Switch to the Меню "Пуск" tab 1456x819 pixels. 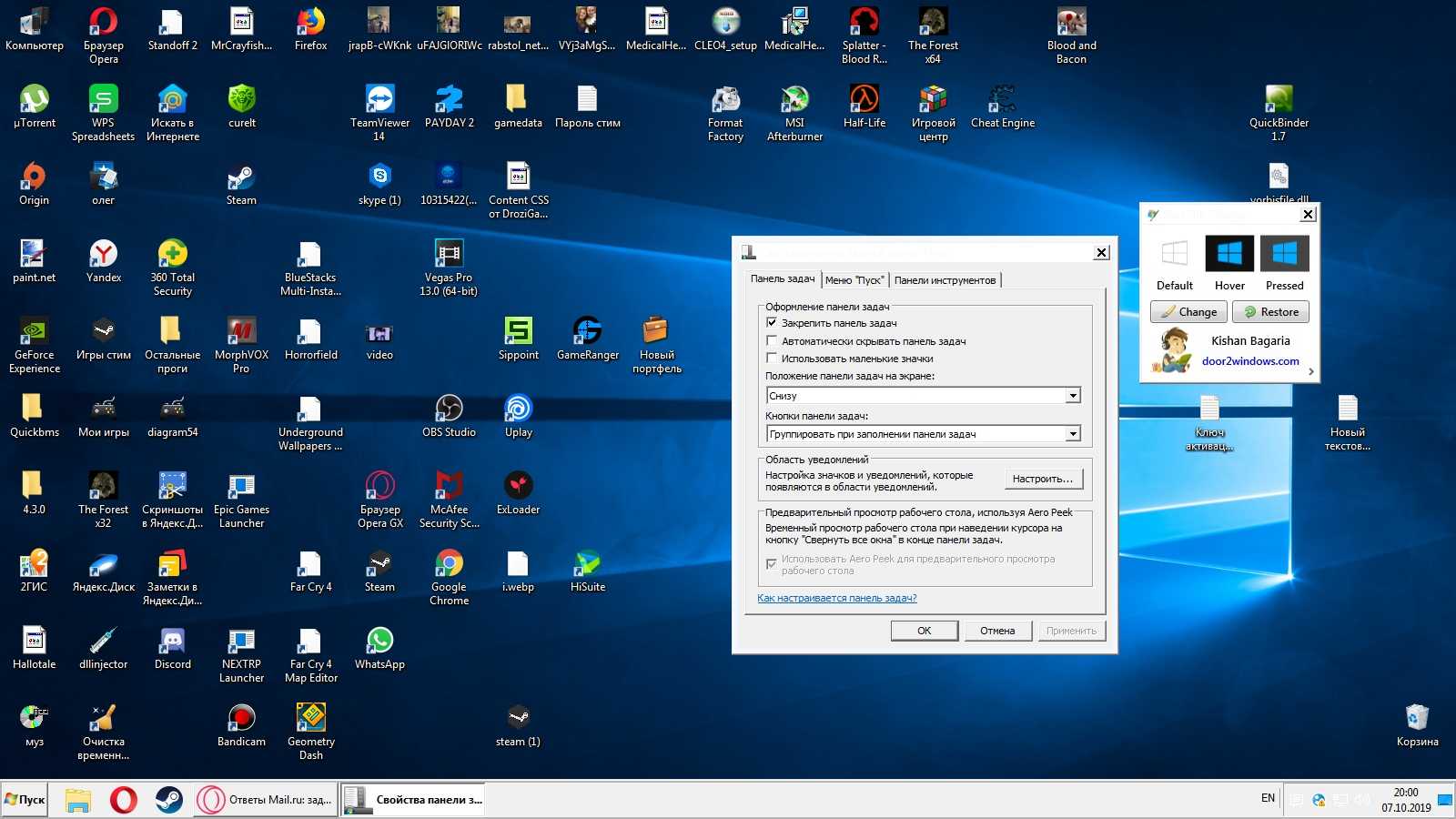[x=854, y=280]
